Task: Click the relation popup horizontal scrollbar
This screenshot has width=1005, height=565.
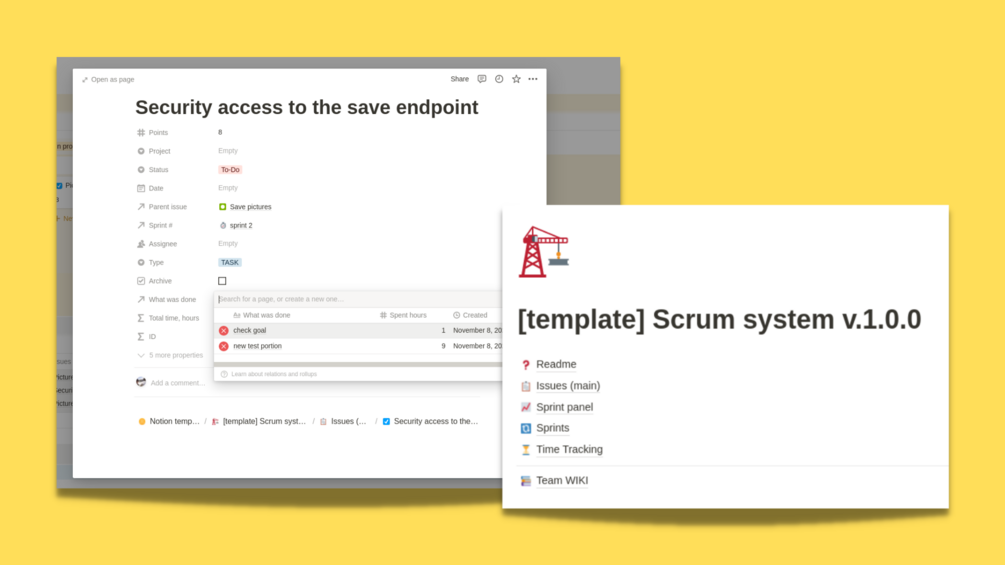Action: pos(358,364)
